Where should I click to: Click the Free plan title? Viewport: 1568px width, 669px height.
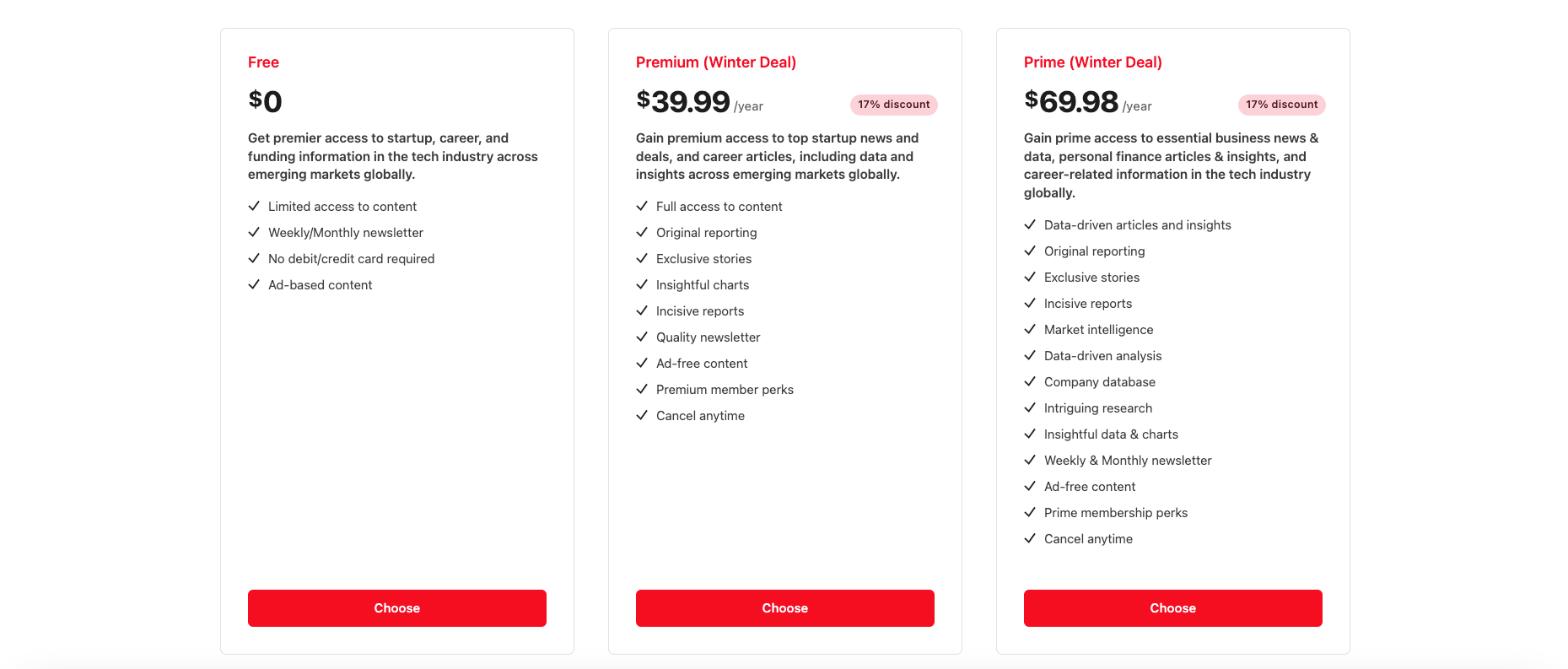tap(263, 62)
